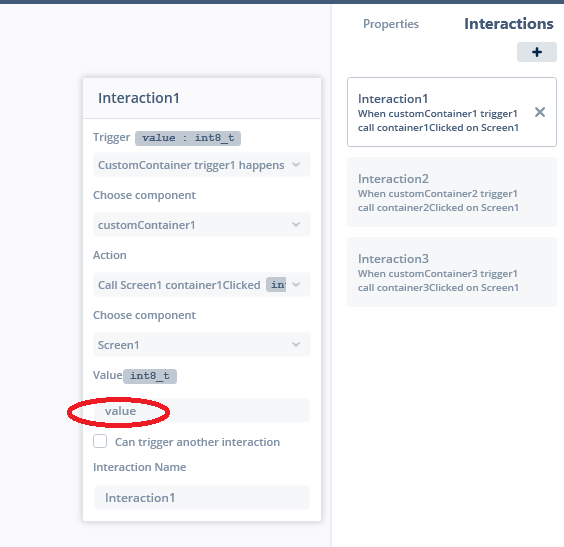Screen dimensions: 564x547
Task: Enable Can trigger another interaction checkbox
Action: point(100,441)
